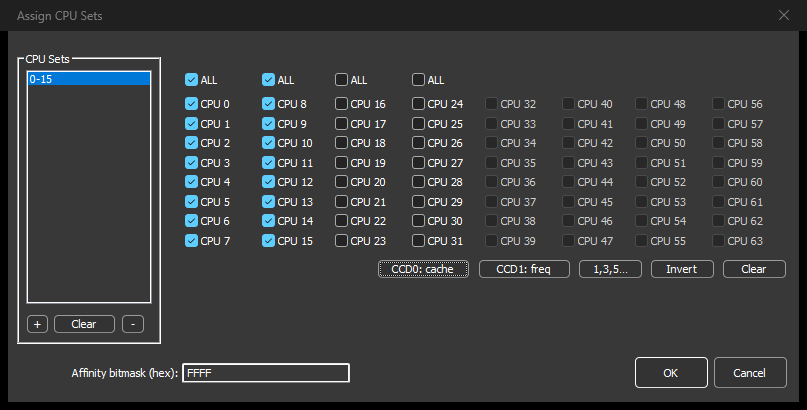807x410 pixels.
Task: Tick the CPU 25 checkbox
Action: click(x=418, y=124)
